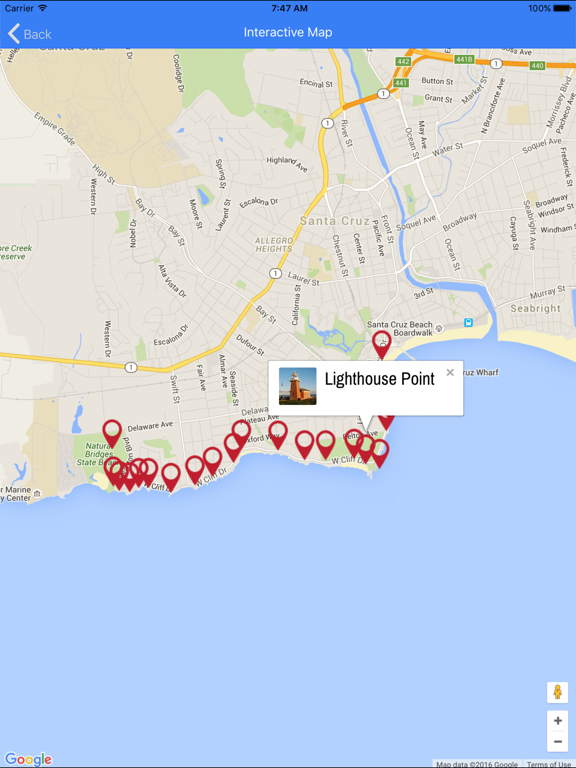Close the Lighthouse Point info popup

(x=450, y=373)
